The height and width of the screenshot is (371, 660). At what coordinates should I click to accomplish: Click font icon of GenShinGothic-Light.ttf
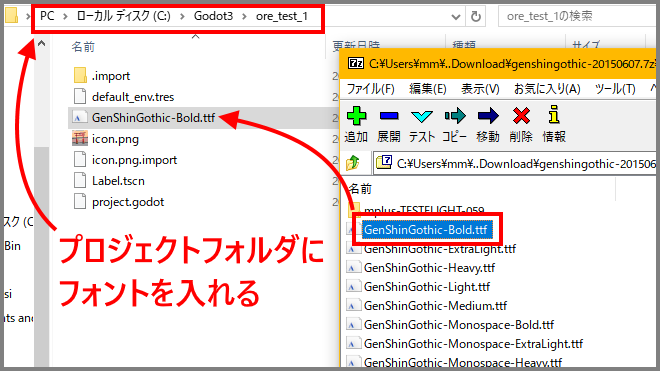click(x=354, y=287)
